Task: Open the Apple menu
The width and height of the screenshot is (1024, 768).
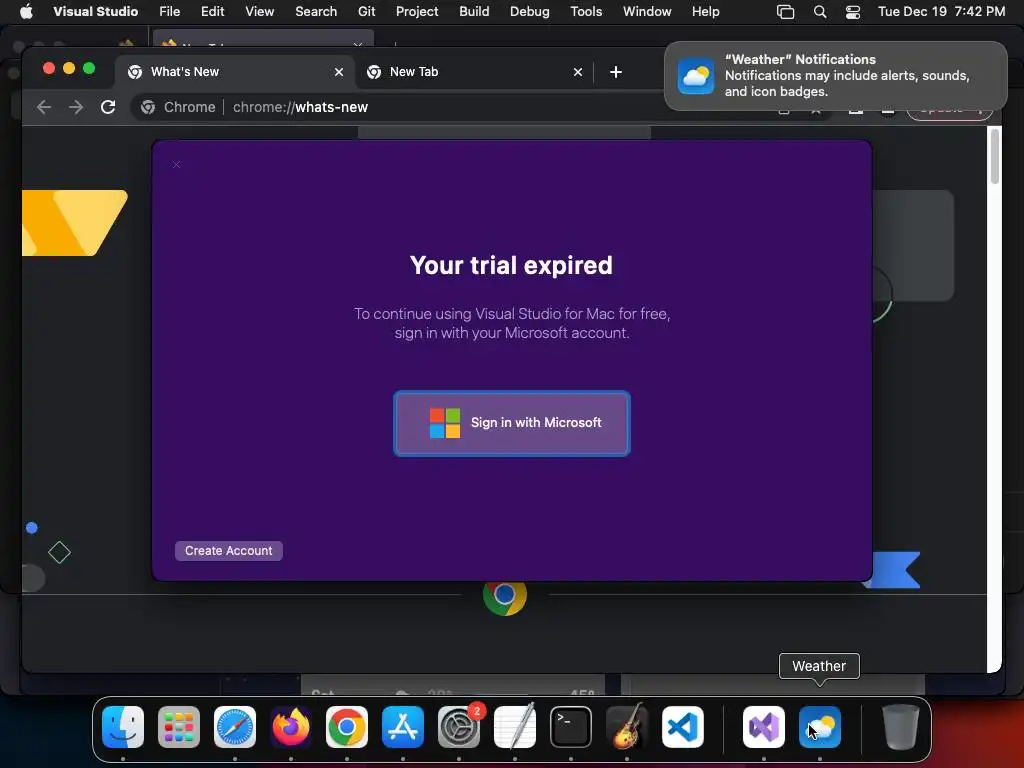Action: (x=26, y=11)
